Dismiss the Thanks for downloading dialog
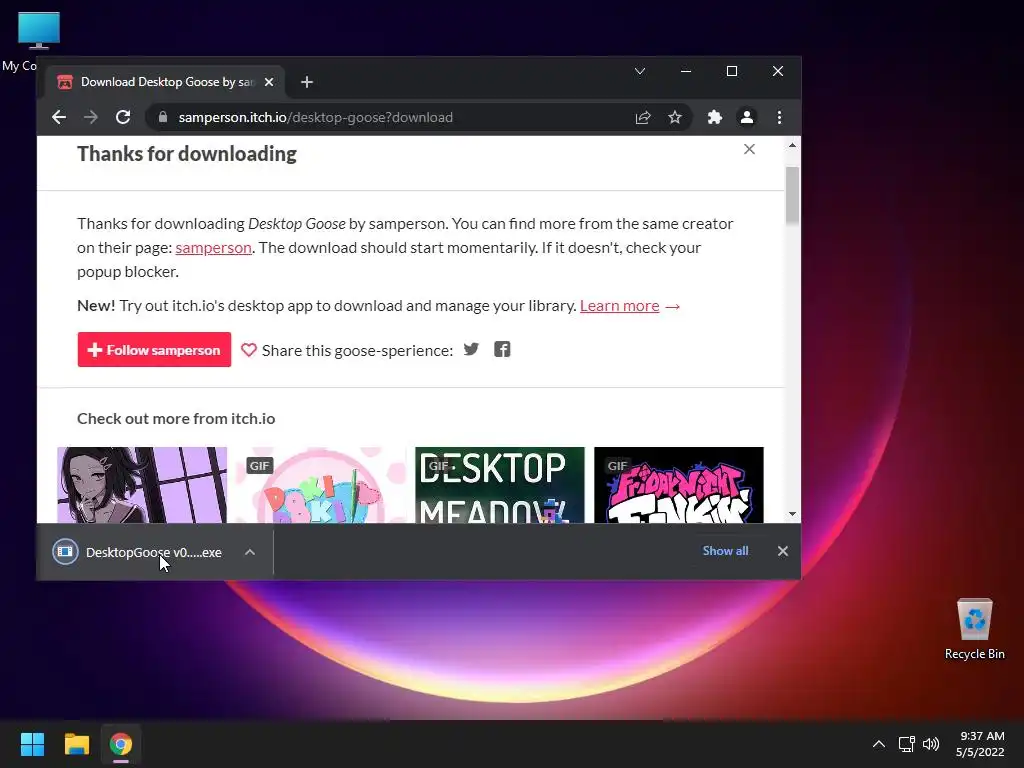This screenshot has height=768, width=1024. 749,150
